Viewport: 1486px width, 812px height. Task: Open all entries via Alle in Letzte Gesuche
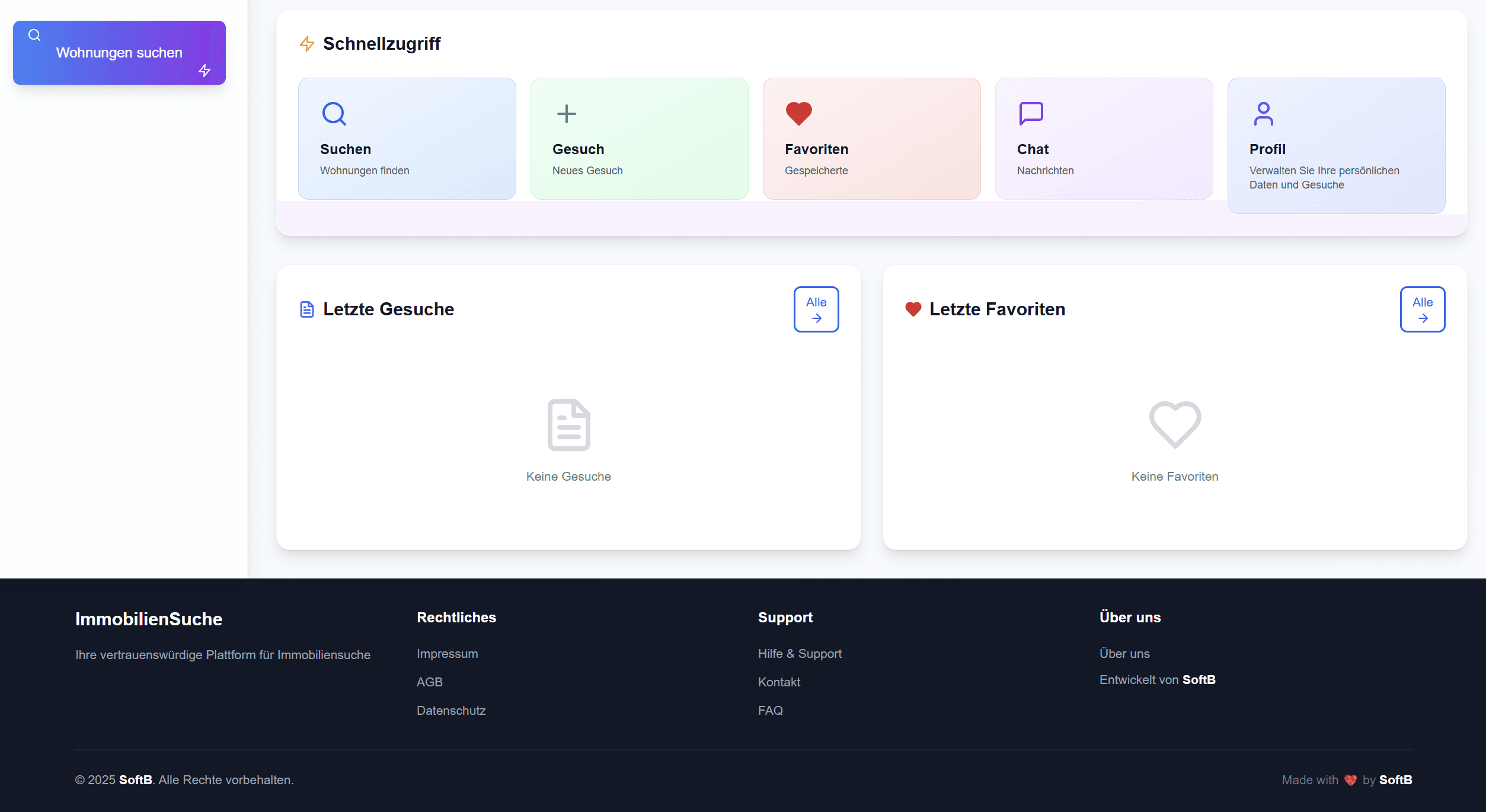point(816,309)
